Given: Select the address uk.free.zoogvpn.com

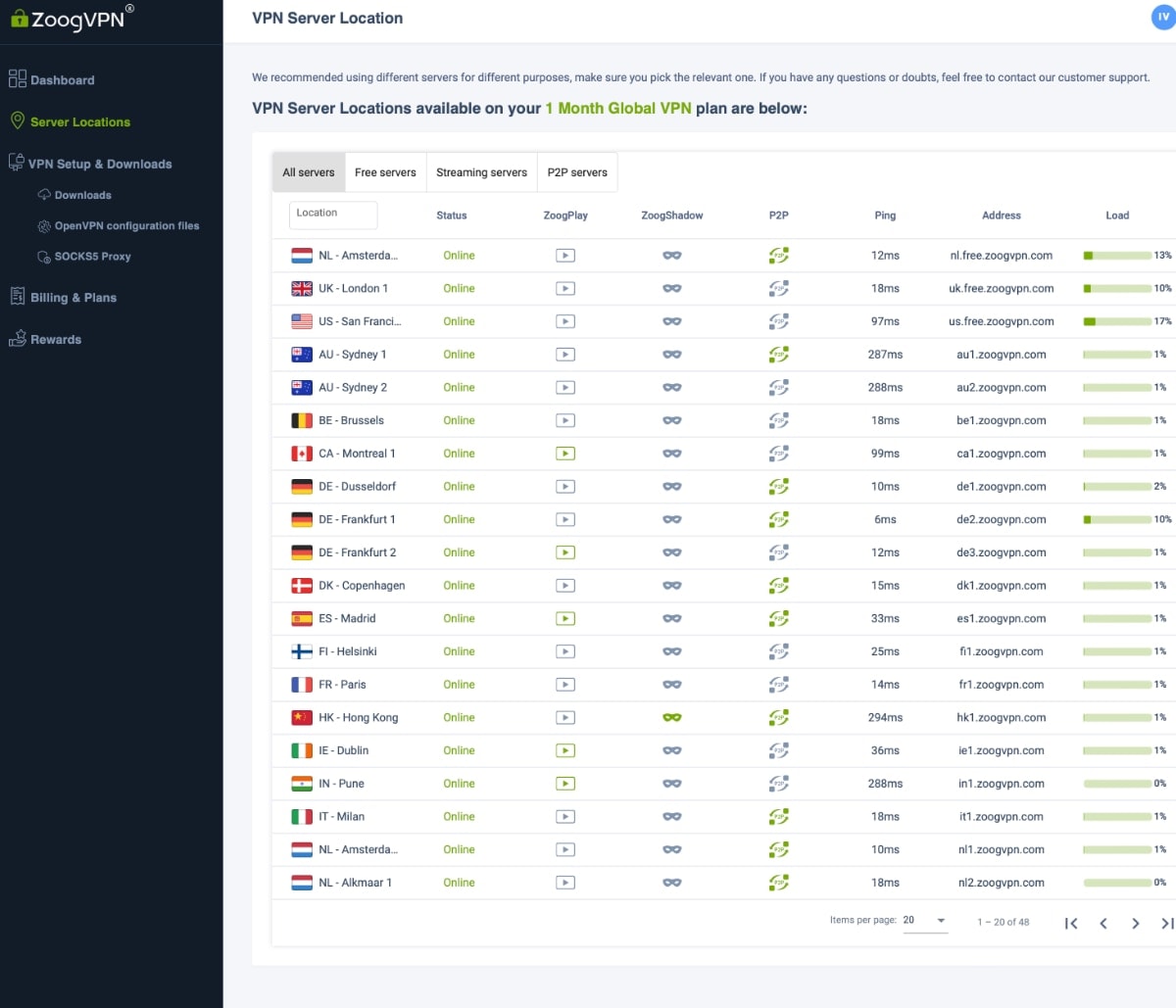Looking at the screenshot, I should [x=1002, y=289].
